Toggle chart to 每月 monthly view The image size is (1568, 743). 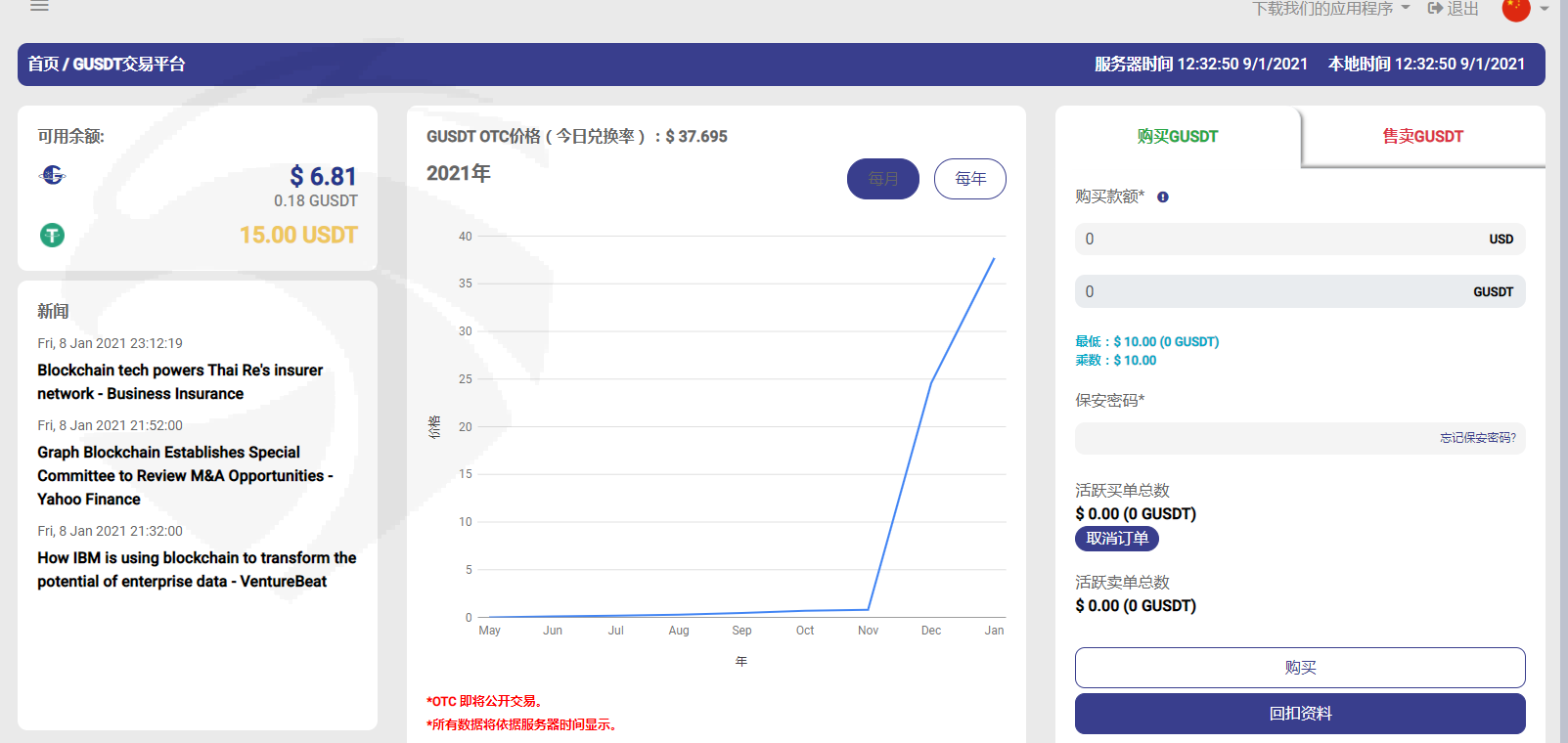(x=882, y=179)
